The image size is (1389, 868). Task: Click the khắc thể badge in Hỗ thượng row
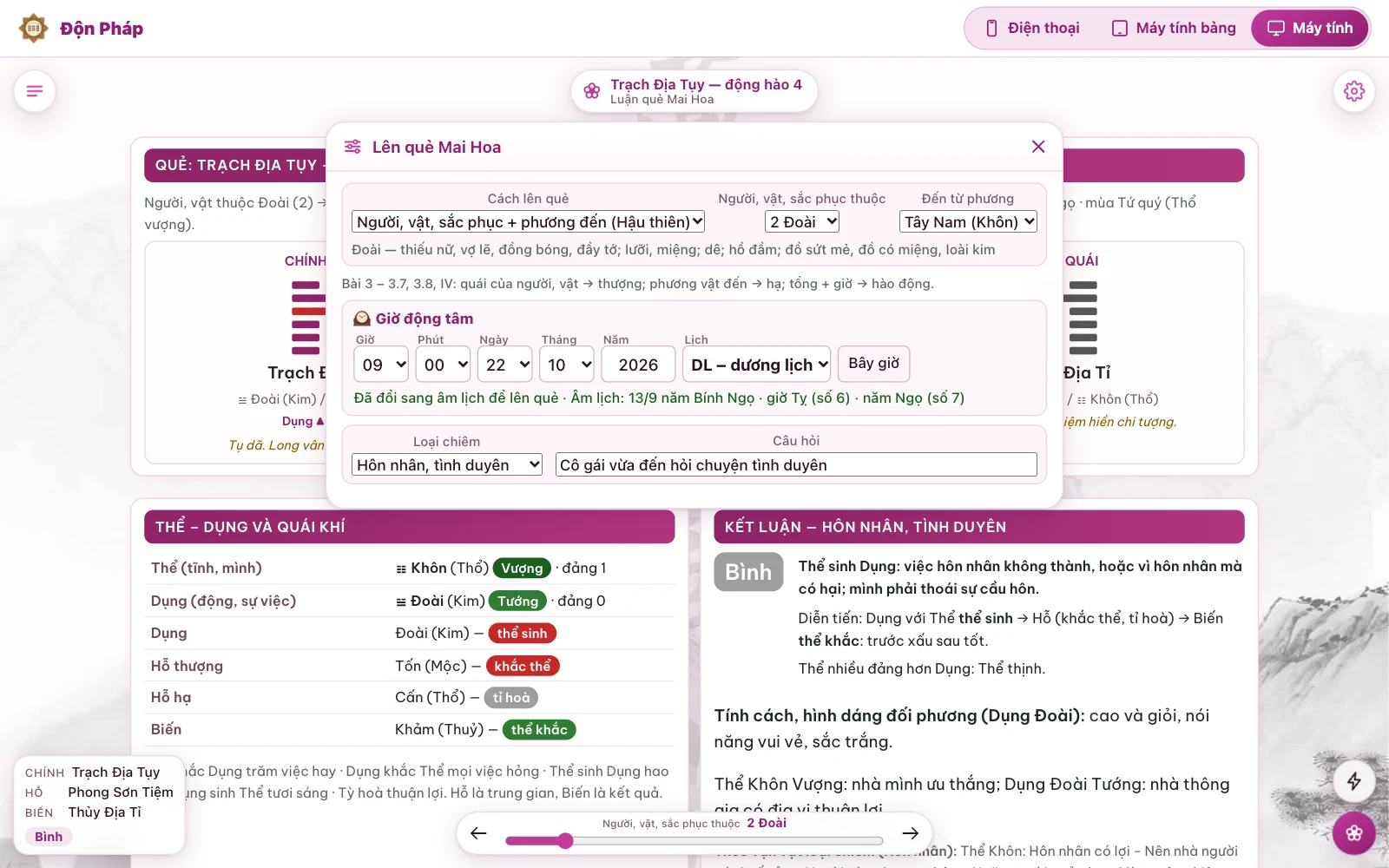point(523,666)
